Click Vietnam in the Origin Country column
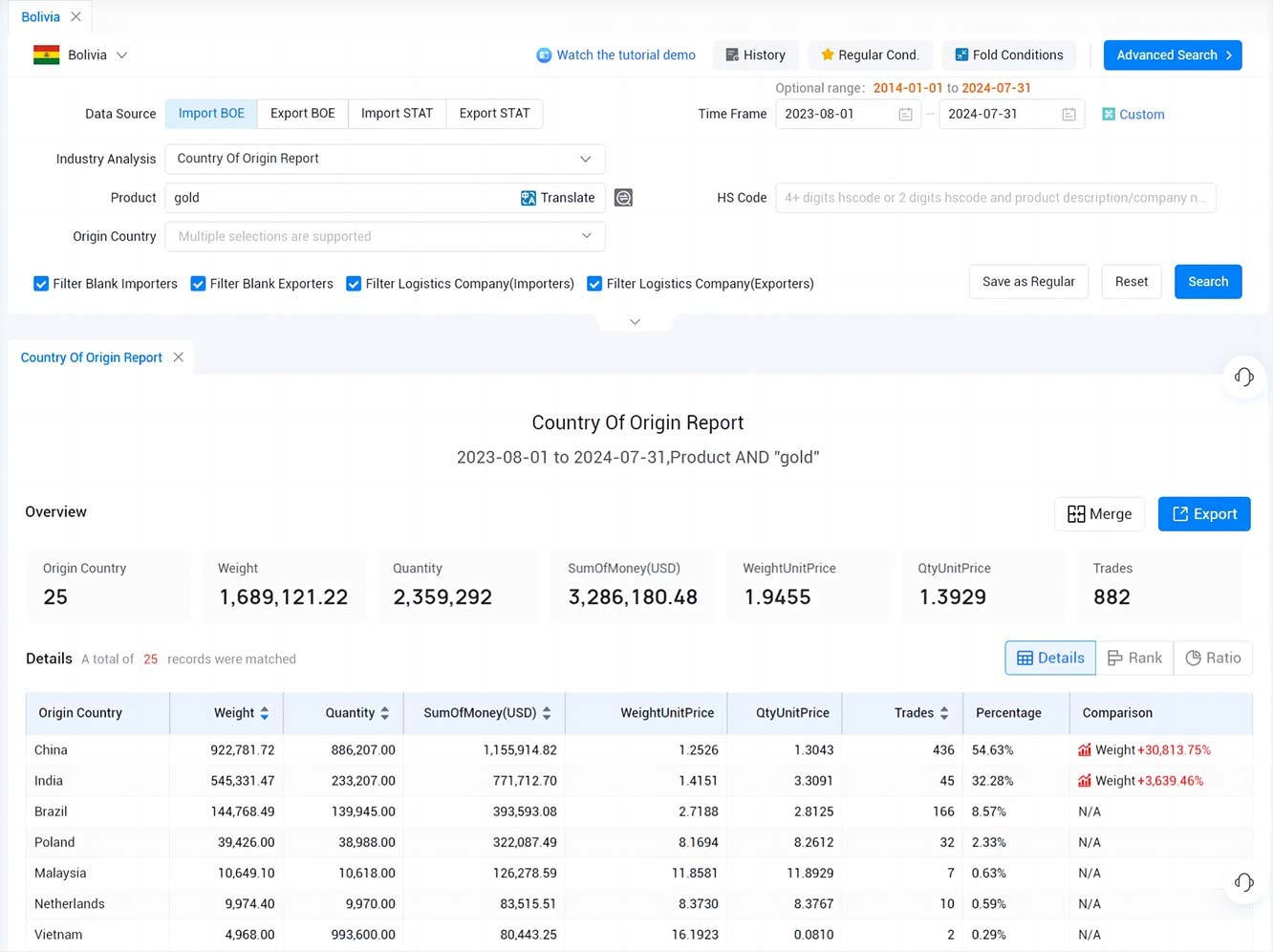Image resolution: width=1273 pixels, height=952 pixels. click(58, 934)
